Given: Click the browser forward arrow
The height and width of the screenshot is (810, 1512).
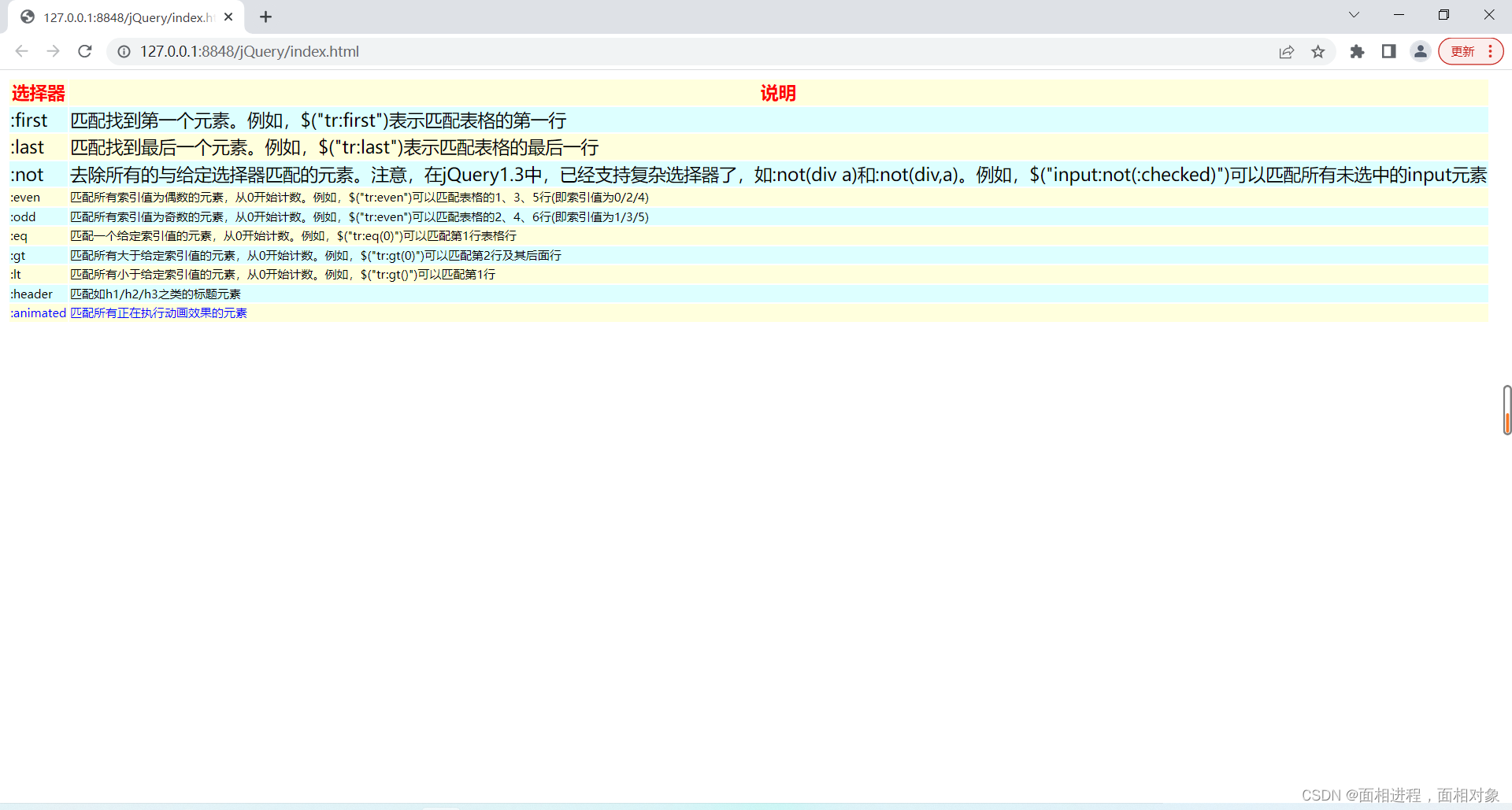Looking at the screenshot, I should point(53,51).
